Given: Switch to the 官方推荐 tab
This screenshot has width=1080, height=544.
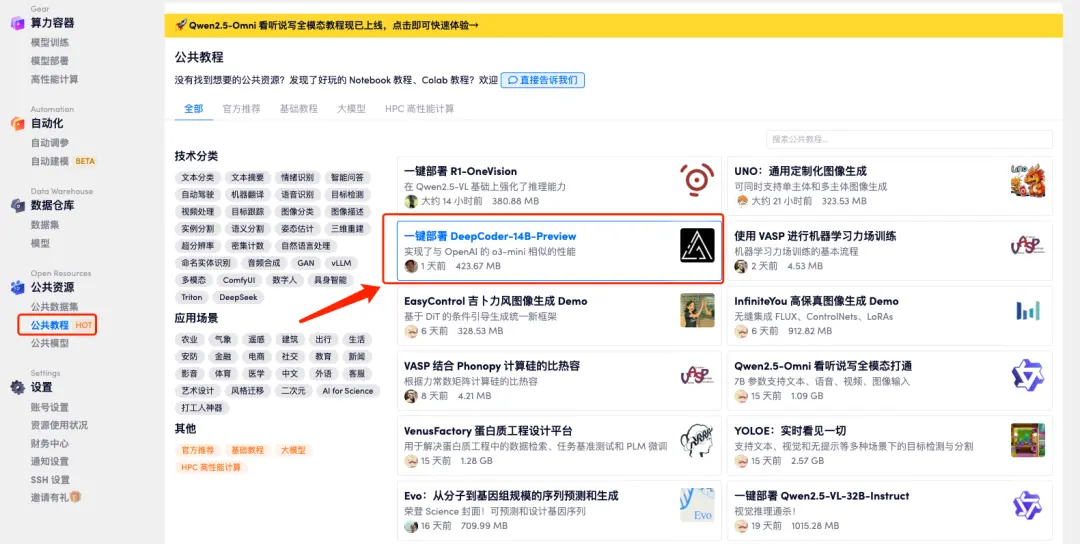Looking at the screenshot, I should point(242,109).
